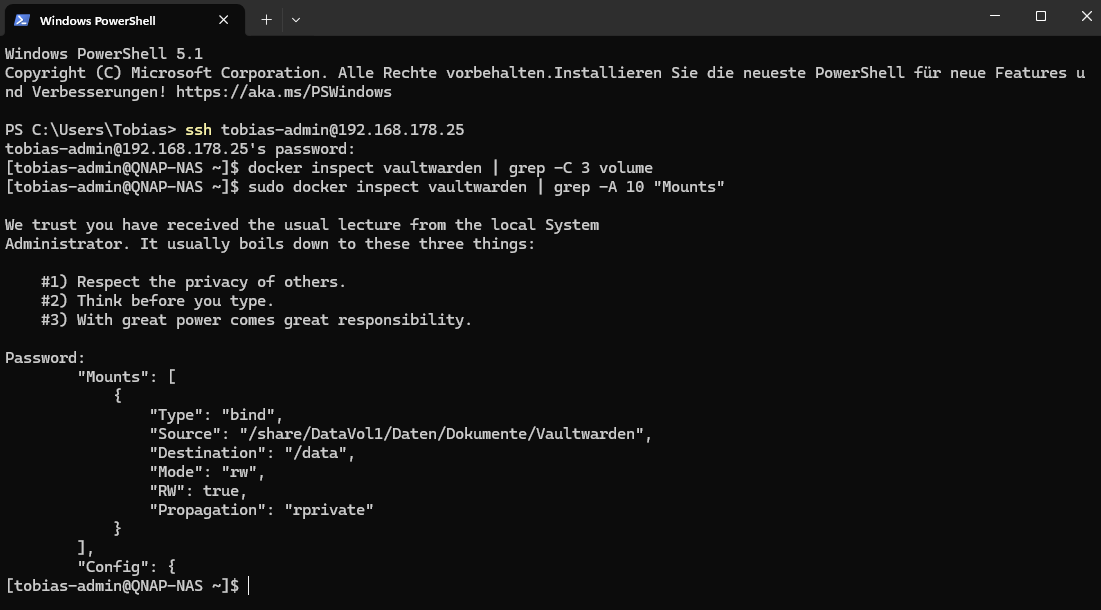Select the Windows PowerShell tab title
The image size is (1101, 610).
click(98, 21)
